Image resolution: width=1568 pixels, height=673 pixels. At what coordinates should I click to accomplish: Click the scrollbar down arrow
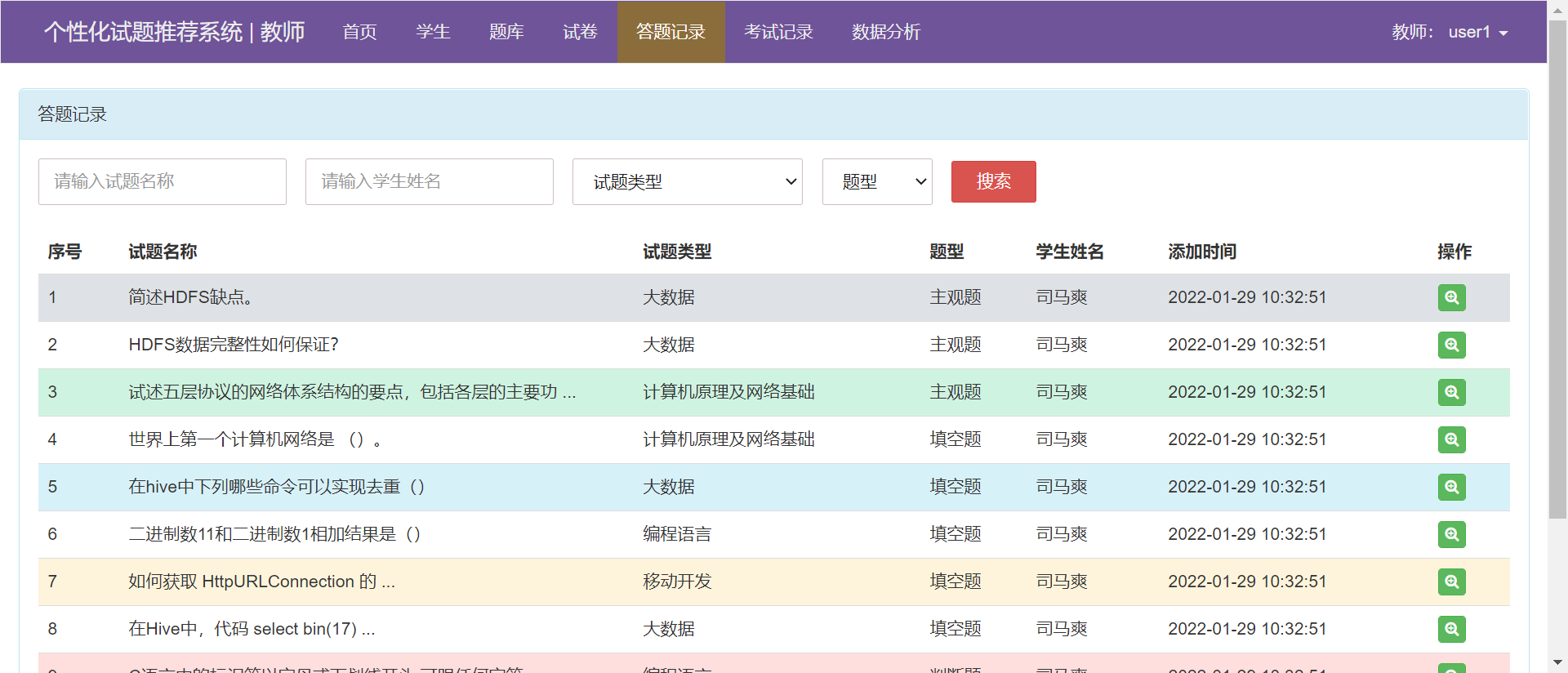pos(1557,662)
